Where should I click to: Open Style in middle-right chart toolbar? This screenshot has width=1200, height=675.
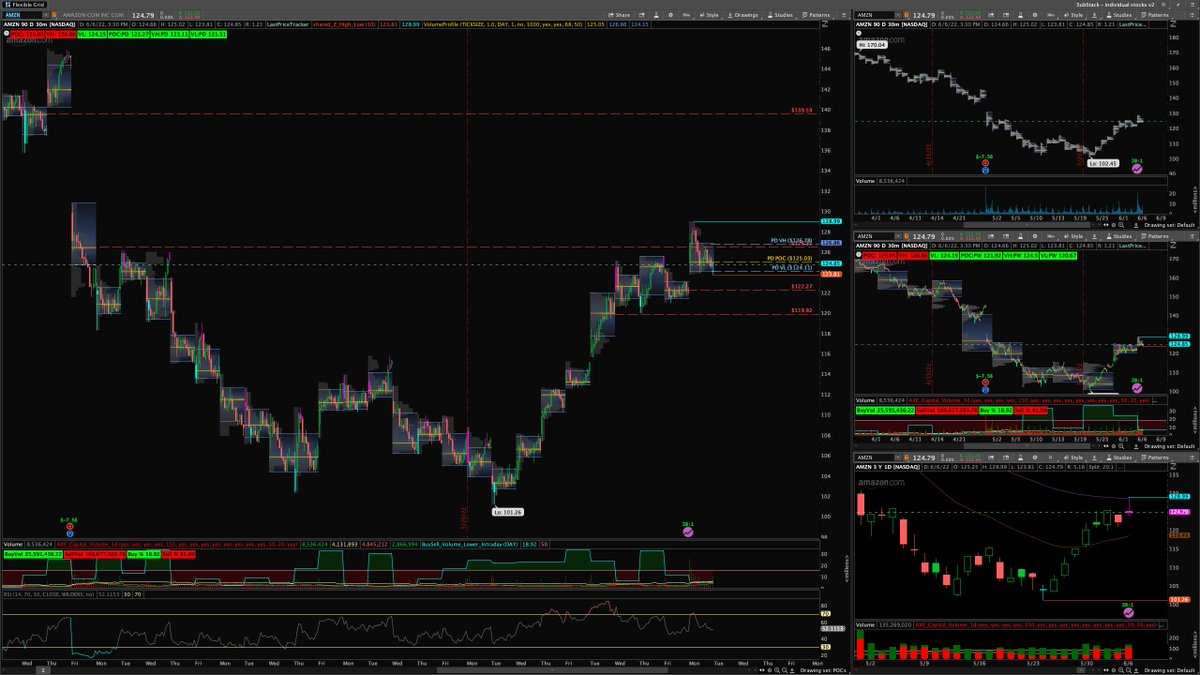[1073, 236]
